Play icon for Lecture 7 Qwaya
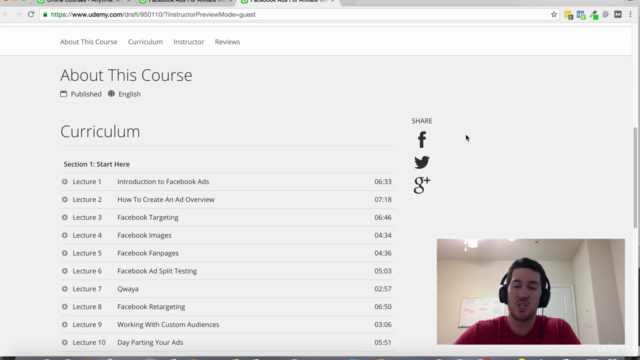 [64, 289]
